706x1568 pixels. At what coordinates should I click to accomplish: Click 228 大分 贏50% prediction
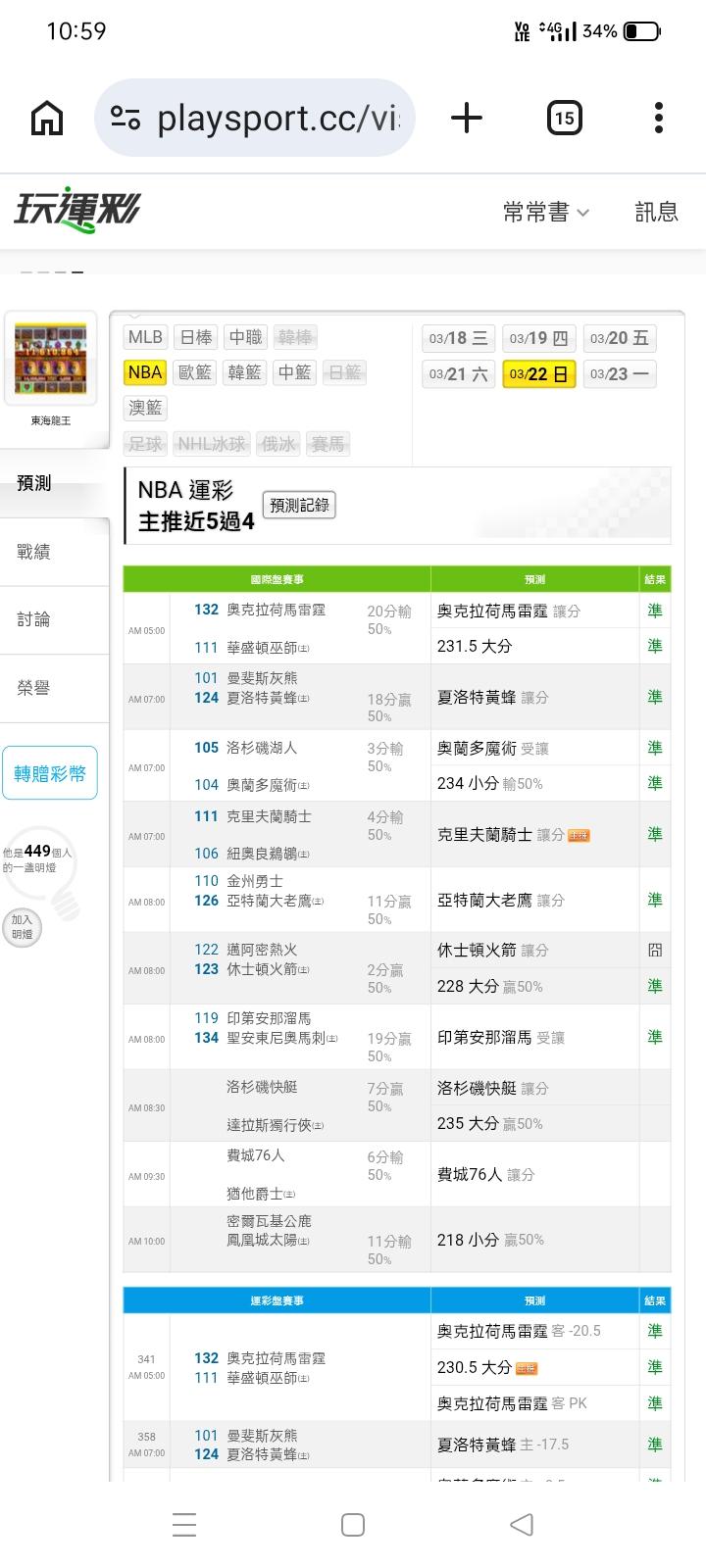click(x=489, y=986)
